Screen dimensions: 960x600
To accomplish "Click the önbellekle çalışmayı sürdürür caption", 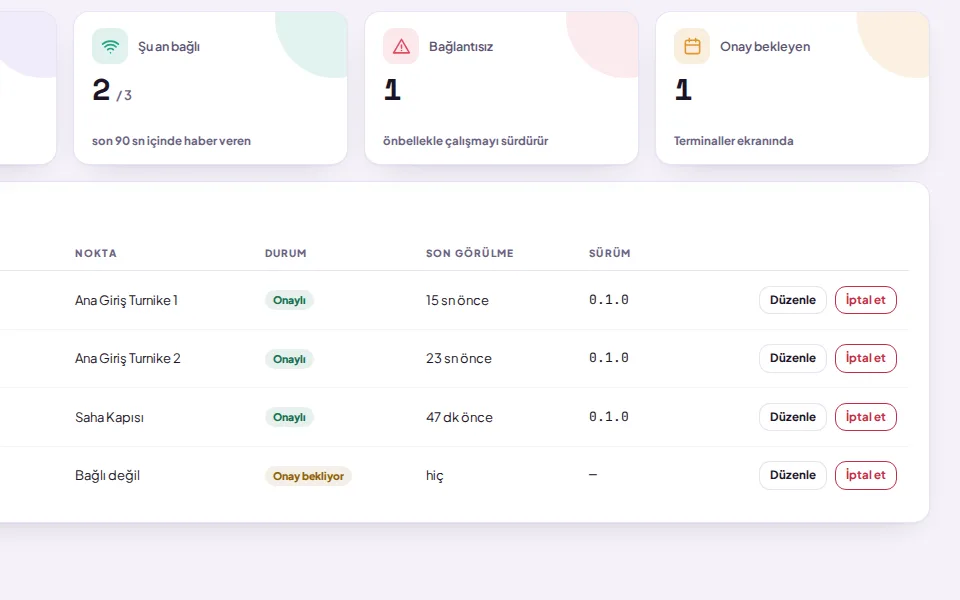I will [x=465, y=141].
